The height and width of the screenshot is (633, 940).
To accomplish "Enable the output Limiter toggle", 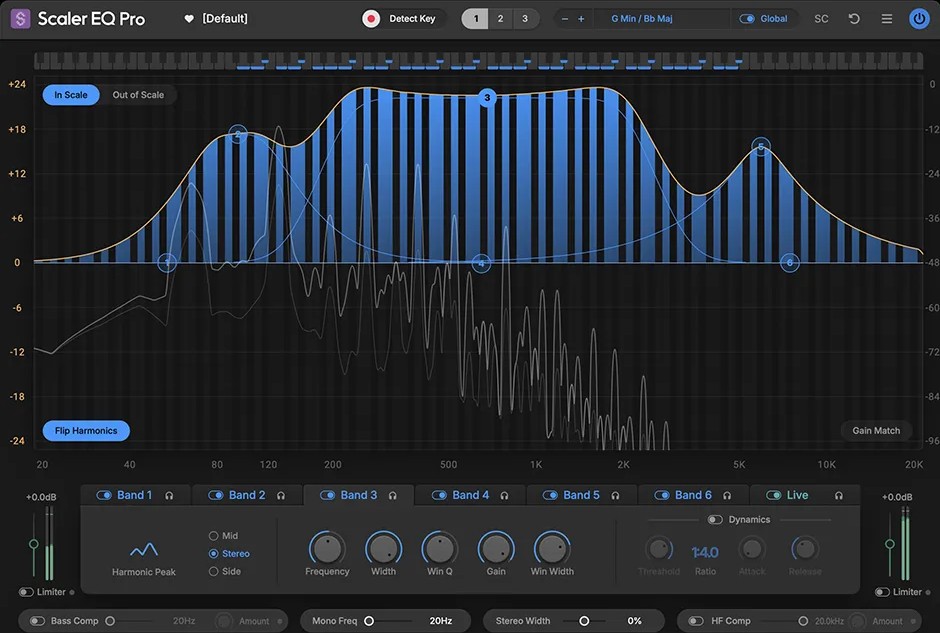I will click(x=882, y=592).
